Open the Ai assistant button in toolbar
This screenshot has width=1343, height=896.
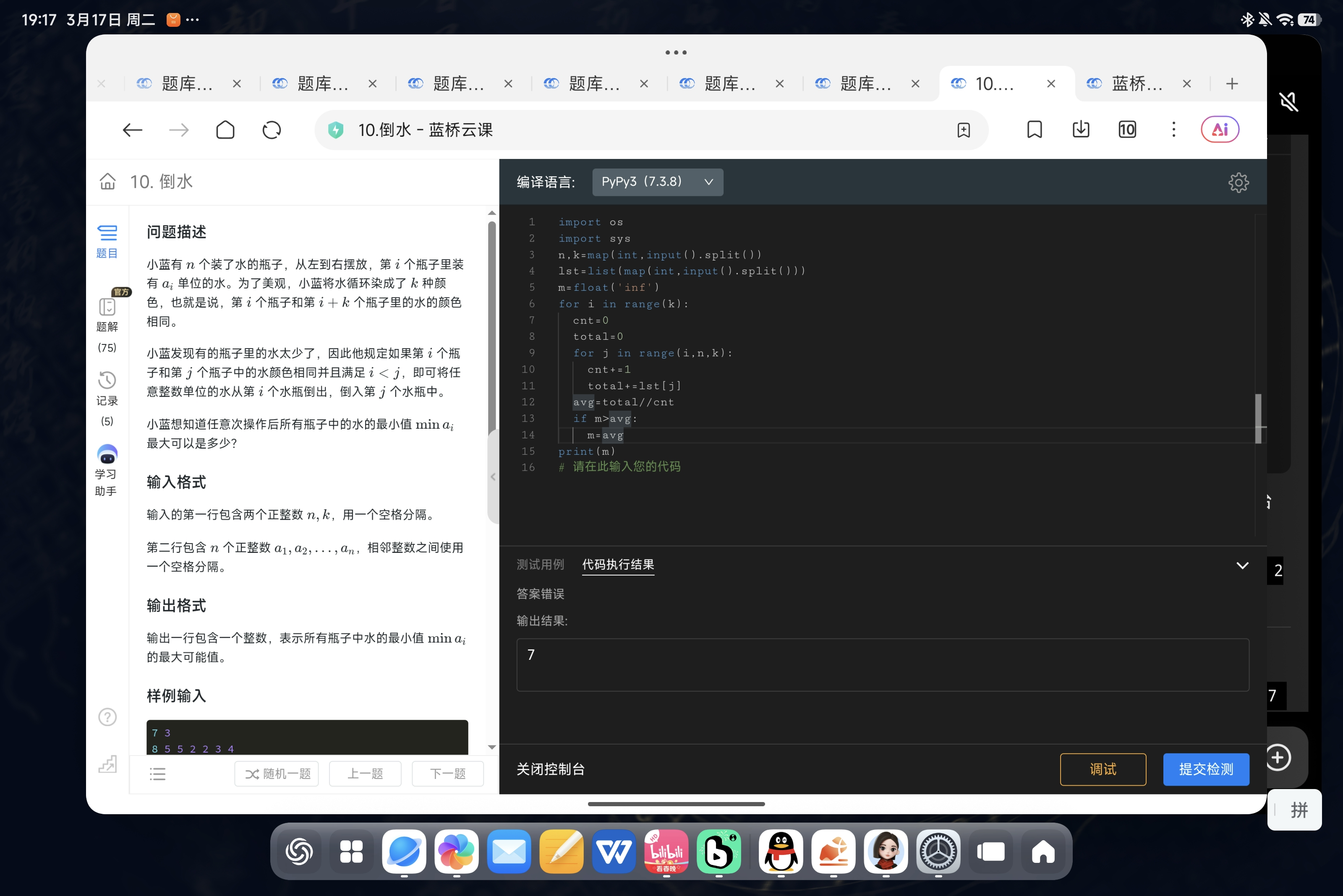point(1220,130)
